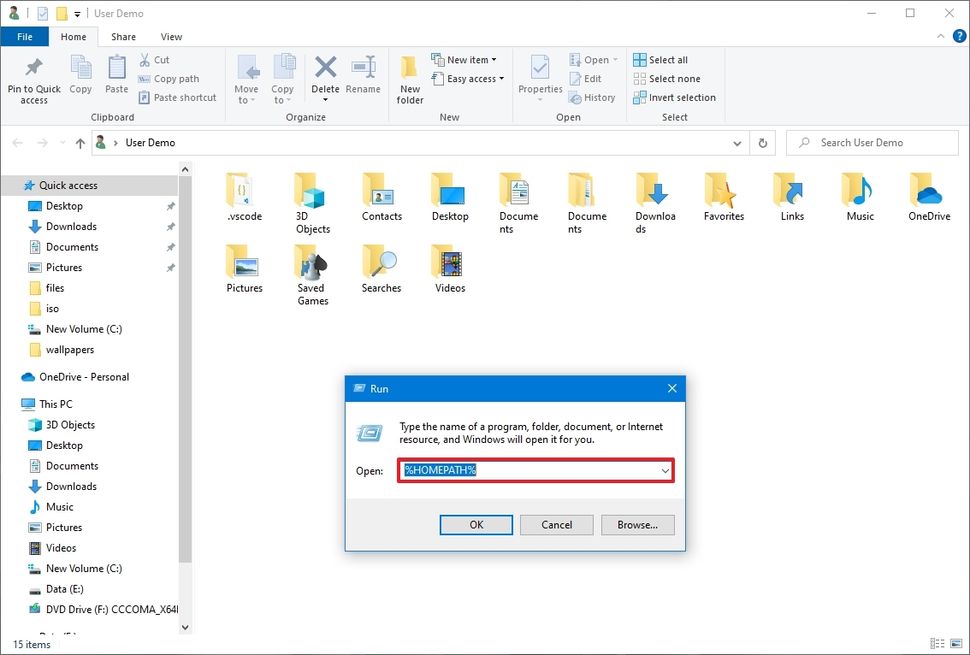Switch to the View ribbon tab
This screenshot has height=655, width=970.
coord(171,36)
